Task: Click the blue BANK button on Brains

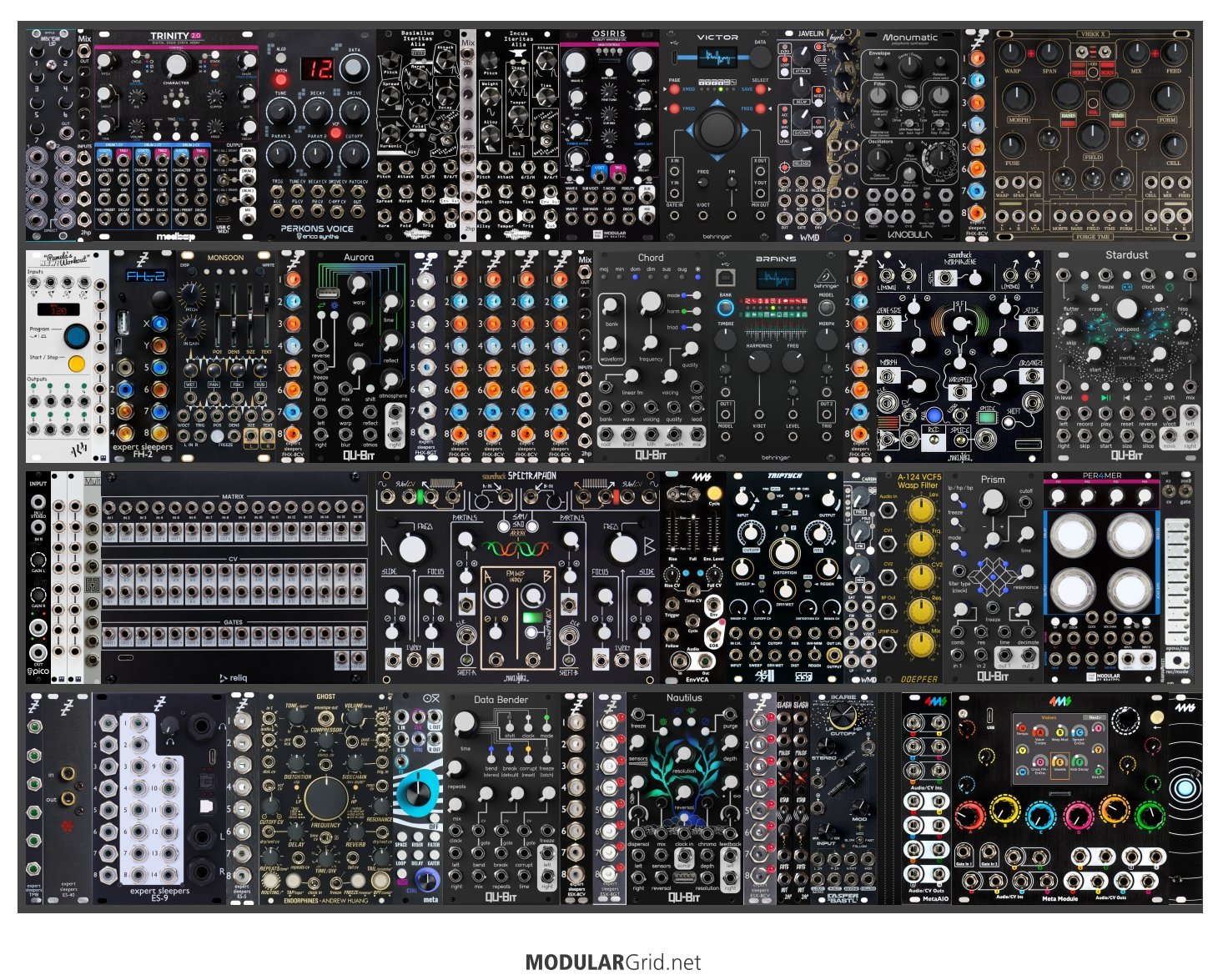Action: [726, 307]
